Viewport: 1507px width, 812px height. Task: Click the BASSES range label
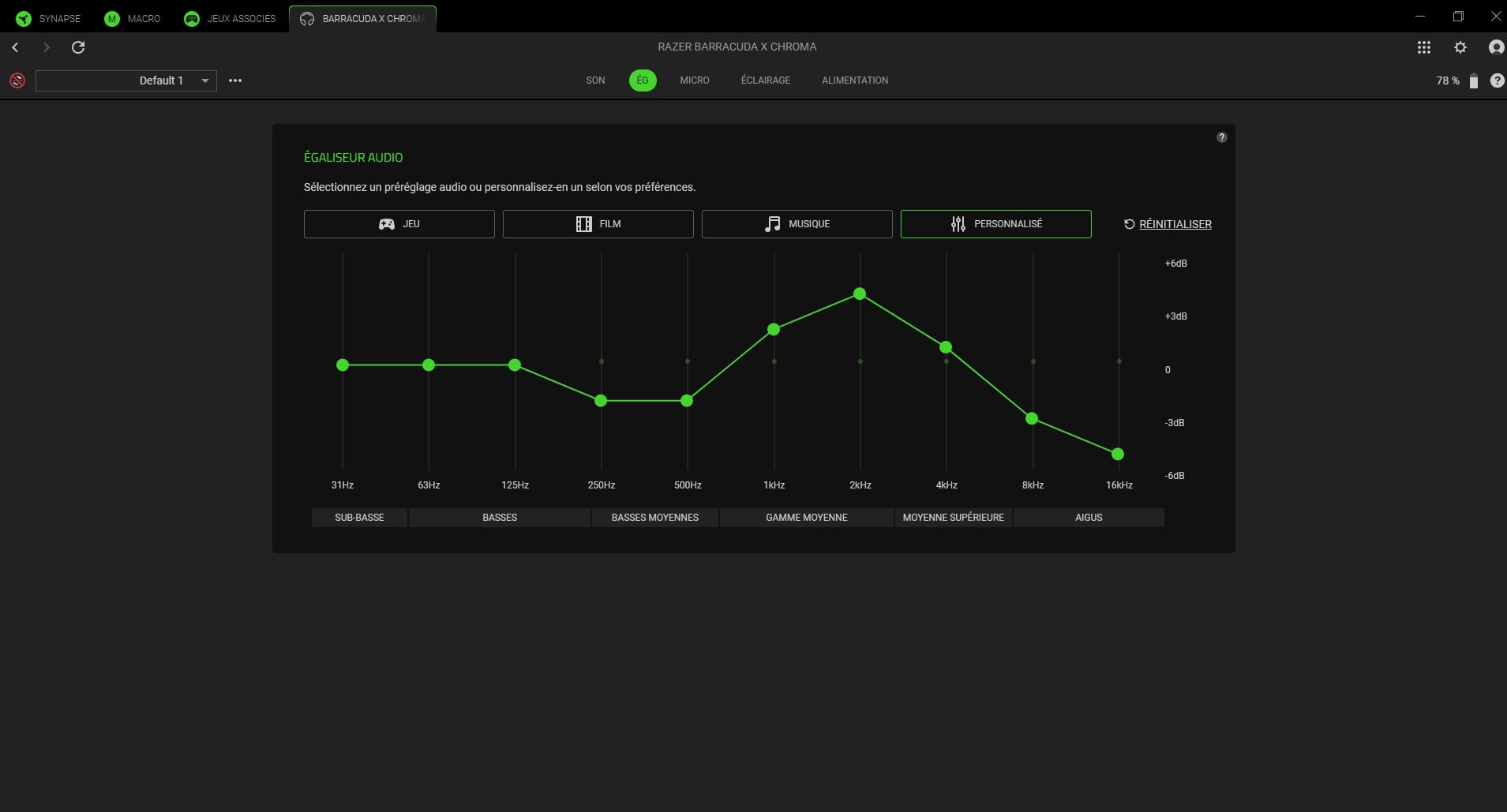(500, 518)
